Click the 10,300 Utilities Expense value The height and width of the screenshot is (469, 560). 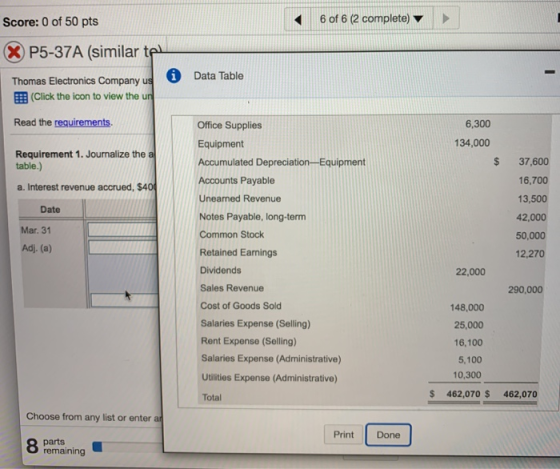[x=467, y=375]
